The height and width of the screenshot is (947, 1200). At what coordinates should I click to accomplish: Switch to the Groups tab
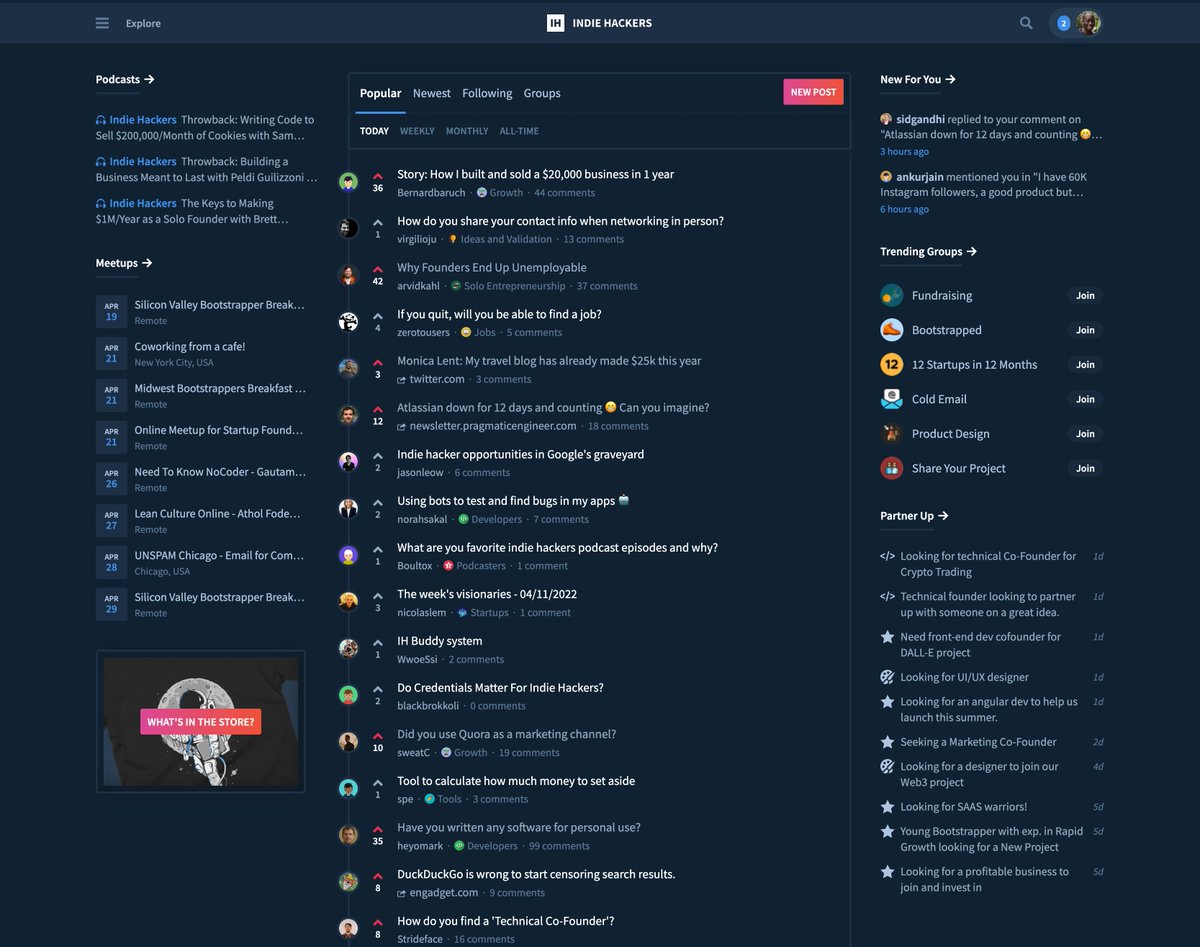(x=542, y=93)
